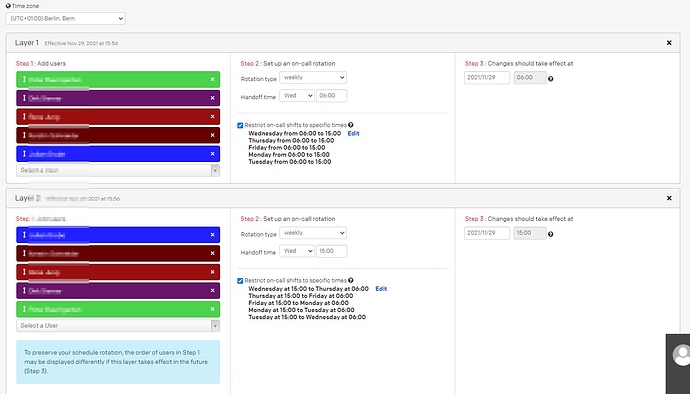
Task: Show help for Layer 1 effective time
Action: (x=551, y=79)
